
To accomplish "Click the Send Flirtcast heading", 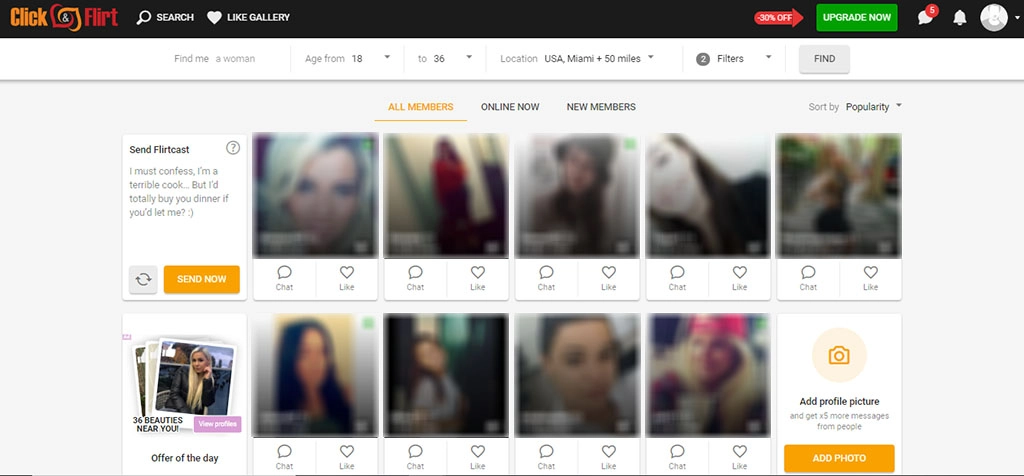I will click(159, 150).
